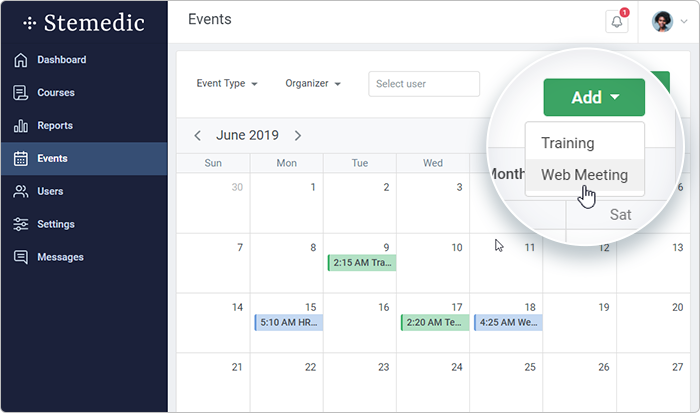This screenshot has width=700, height=413.
Task: Open the 5:10 AM HR event
Action: pyautogui.click(x=288, y=322)
